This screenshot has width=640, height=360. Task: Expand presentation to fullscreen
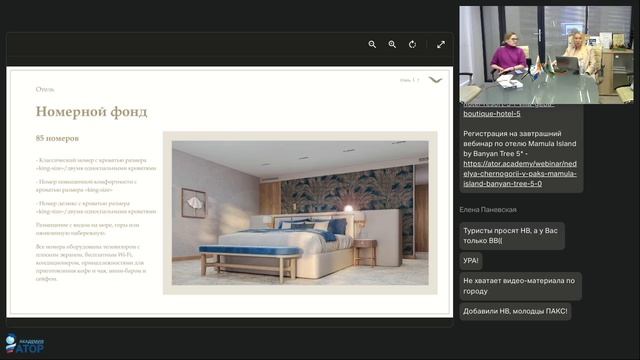pyautogui.click(x=441, y=44)
